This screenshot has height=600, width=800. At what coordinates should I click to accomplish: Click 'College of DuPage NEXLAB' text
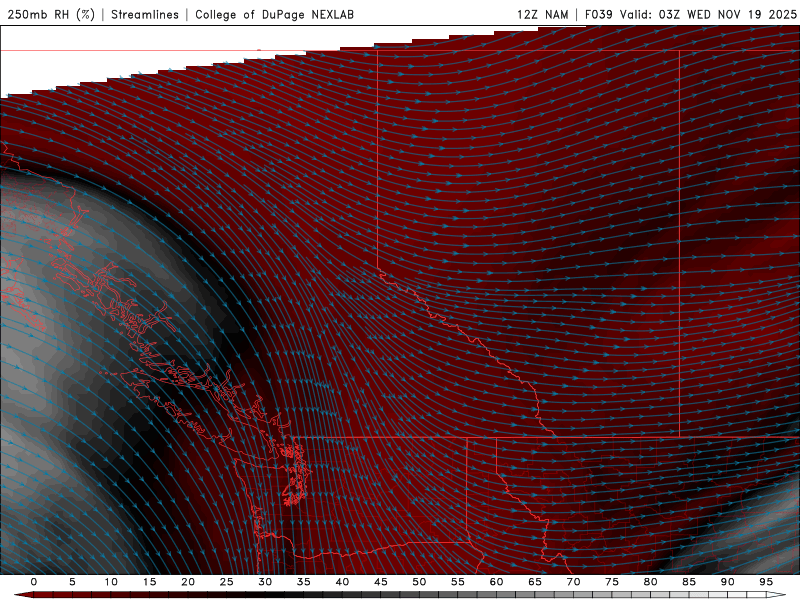coord(274,14)
